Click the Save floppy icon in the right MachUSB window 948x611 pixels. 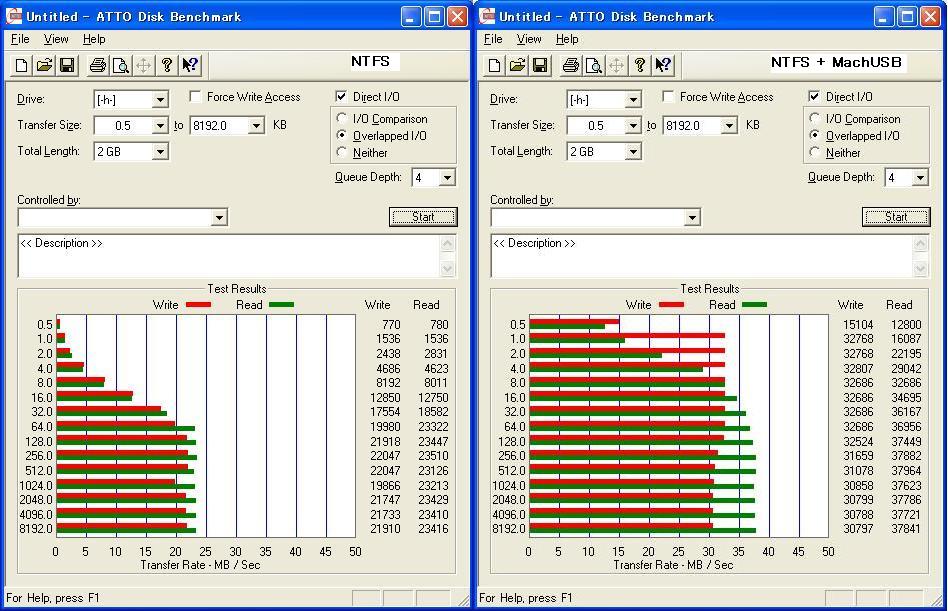tap(539, 66)
